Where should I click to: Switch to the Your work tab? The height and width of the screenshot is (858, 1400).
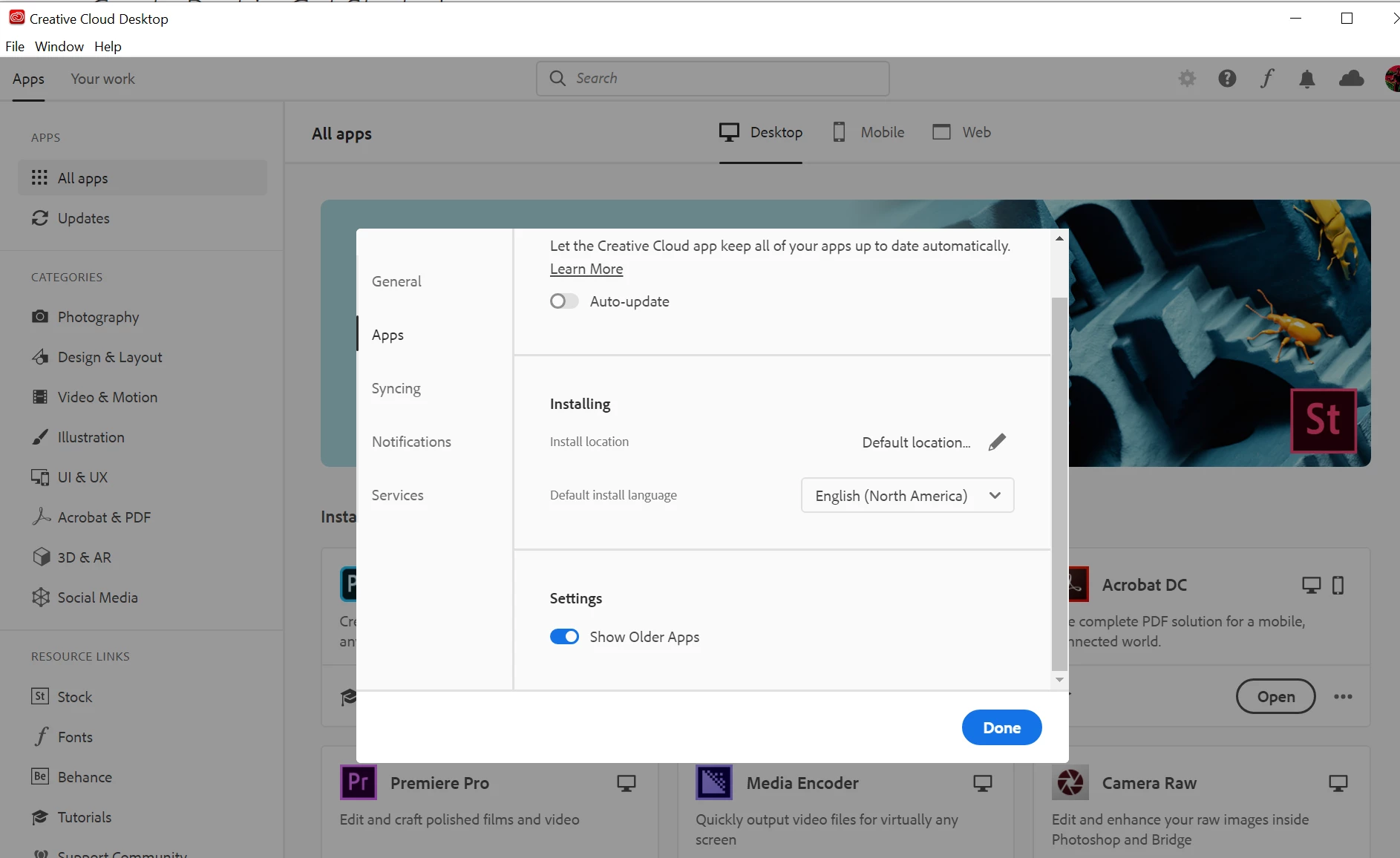click(102, 79)
